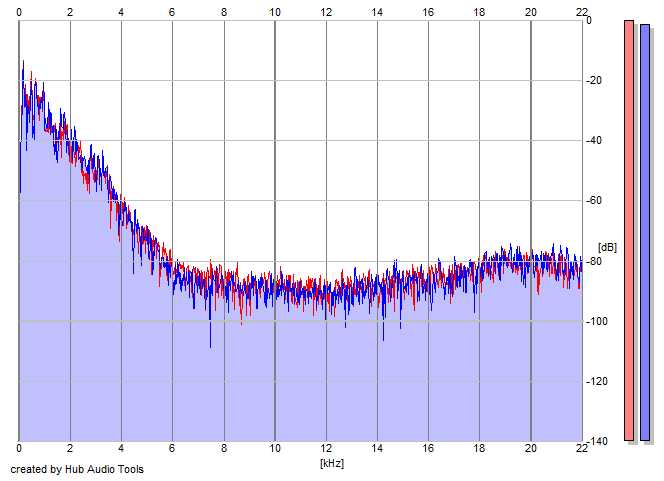Click the bottom axis '20' kHz label
Image resolution: width=664 pixels, height=481 pixels.
(531, 448)
